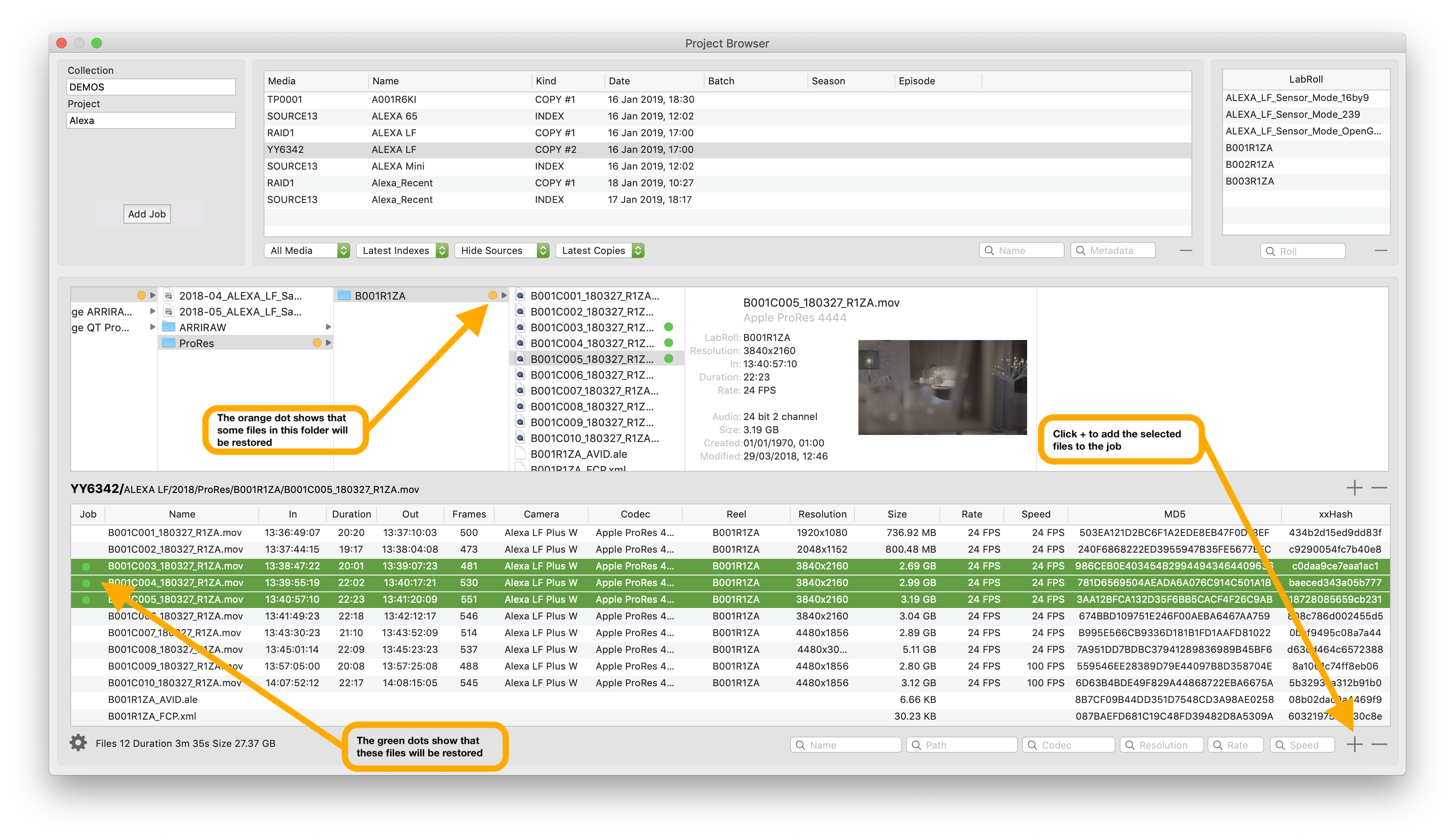The width and height of the screenshot is (1455, 840).
Task: Click the clip preview thumbnail
Action: click(x=942, y=387)
